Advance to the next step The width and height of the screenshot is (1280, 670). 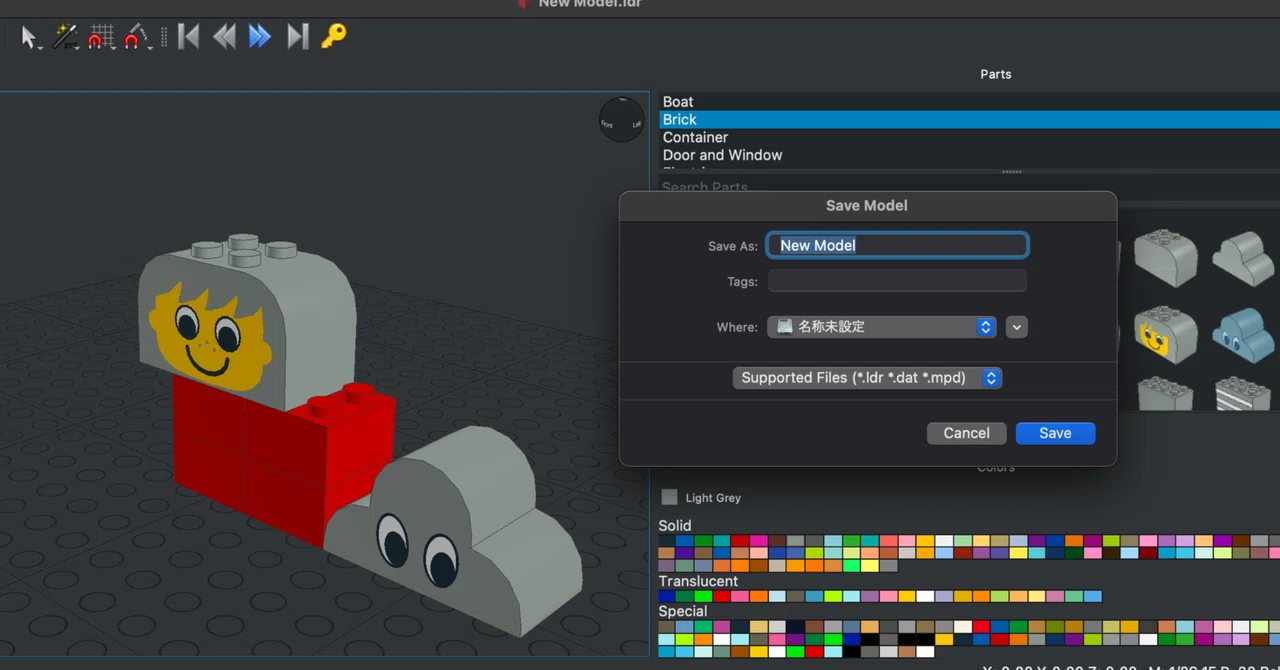click(x=260, y=37)
